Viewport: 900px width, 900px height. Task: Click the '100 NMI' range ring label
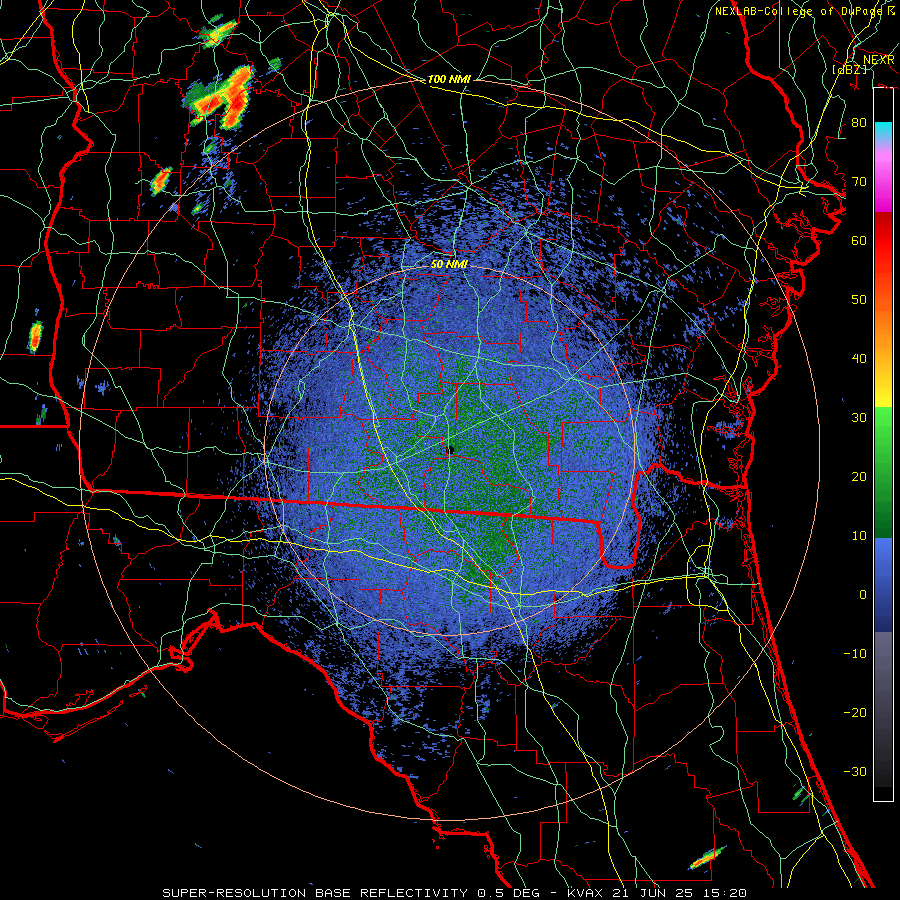(x=449, y=79)
